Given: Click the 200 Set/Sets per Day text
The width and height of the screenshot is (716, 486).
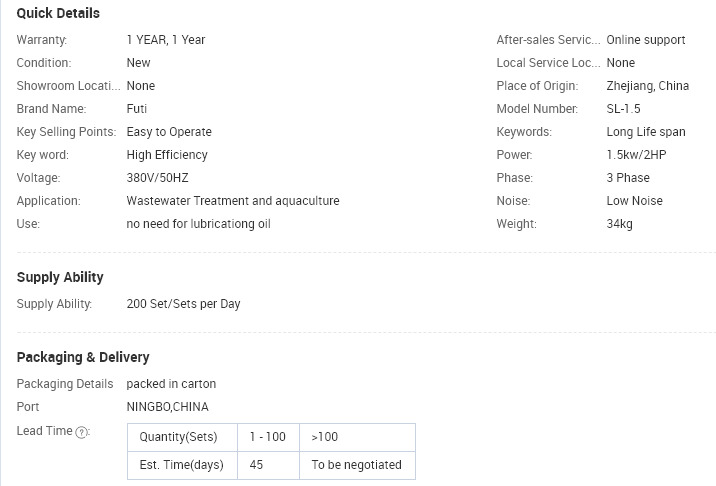Looking at the screenshot, I should click(183, 304).
